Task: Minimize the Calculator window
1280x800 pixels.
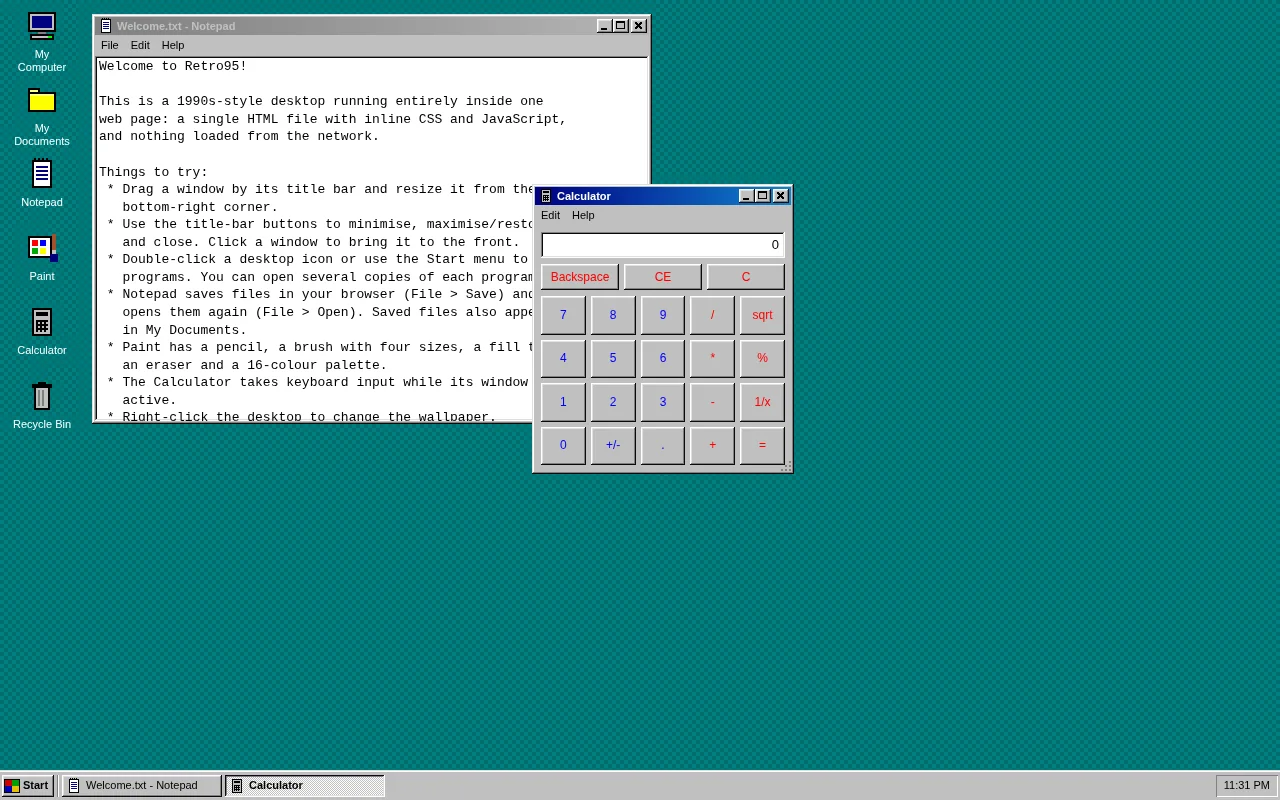Action: pos(746,196)
